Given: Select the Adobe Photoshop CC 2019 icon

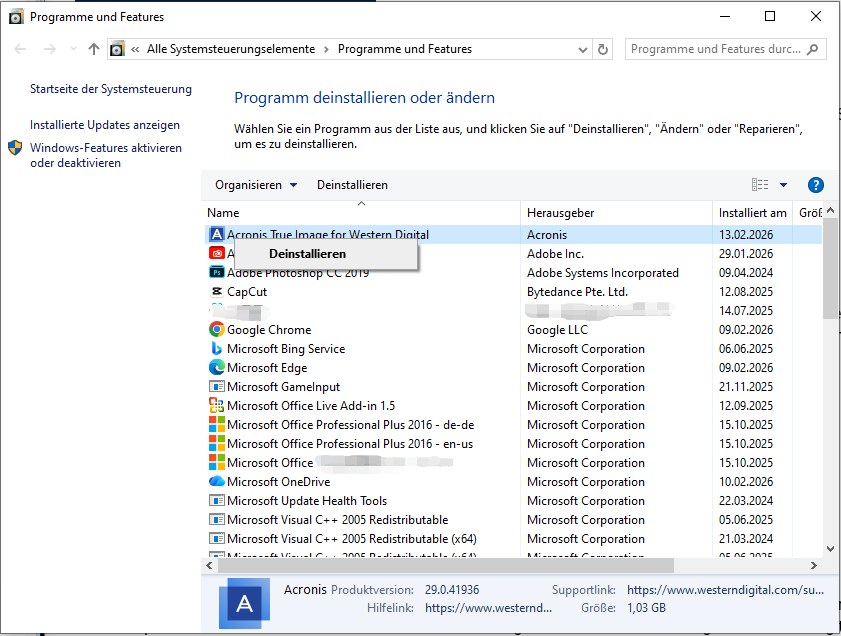Looking at the screenshot, I should pos(215,272).
